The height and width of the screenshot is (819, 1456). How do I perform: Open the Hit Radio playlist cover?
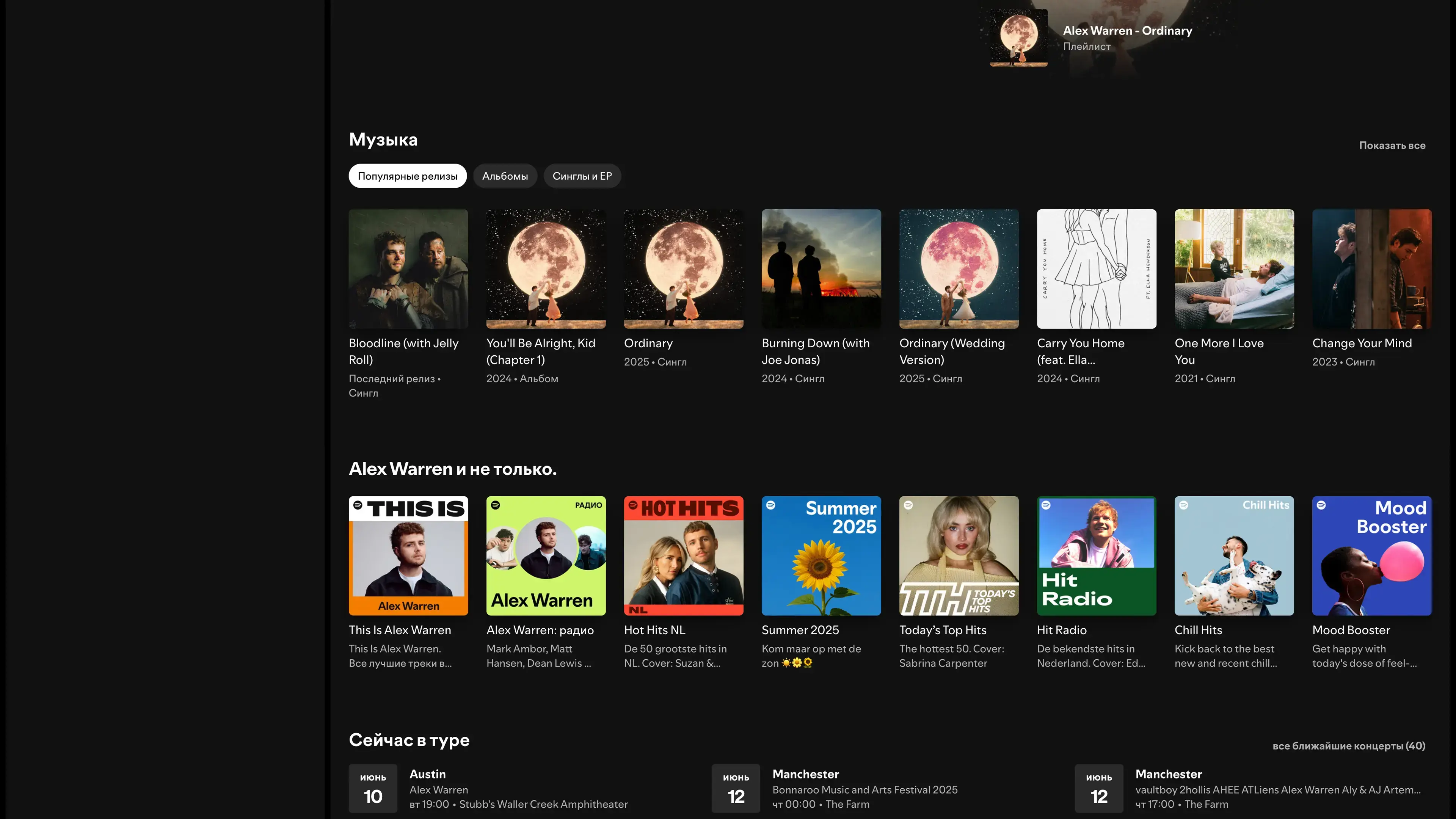(1096, 555)
